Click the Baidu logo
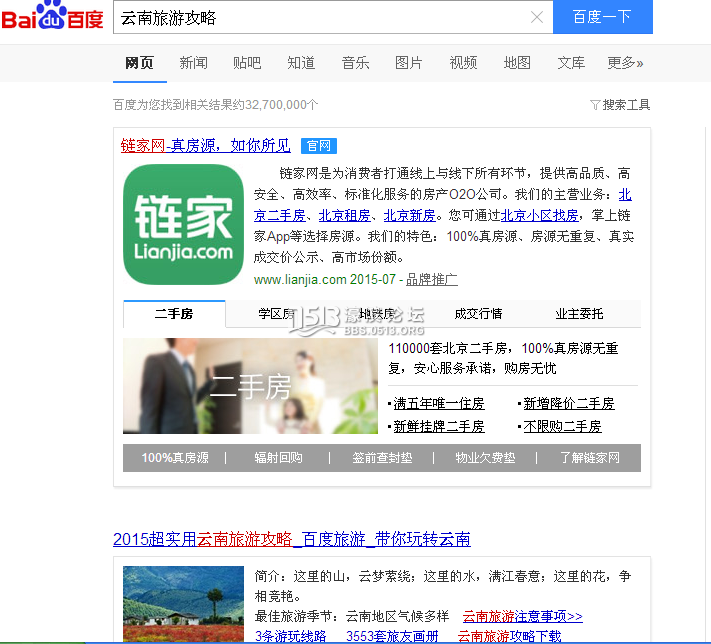Screen dimensions: 711x644 coord(52,16)
